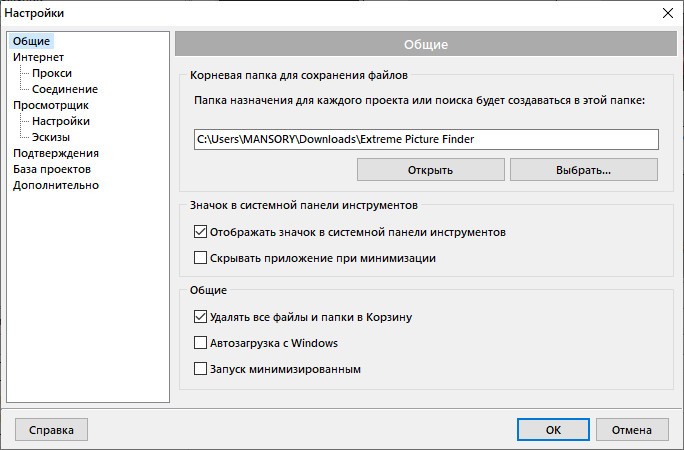The image size is (684, 450).
Task: Toggle "Удалять все файлы и папки в Корзину"
Action: point(201,318)
